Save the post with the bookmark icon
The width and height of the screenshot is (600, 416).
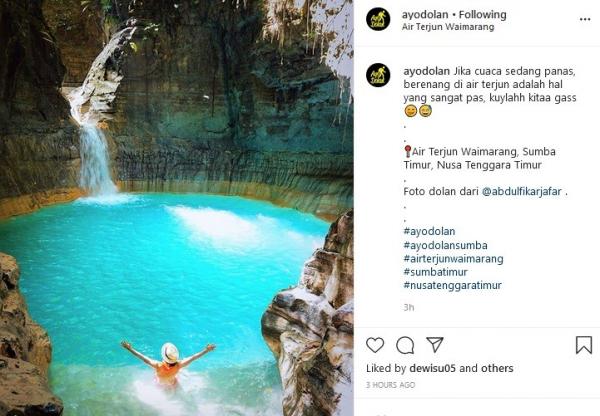[x=584, y=345]
